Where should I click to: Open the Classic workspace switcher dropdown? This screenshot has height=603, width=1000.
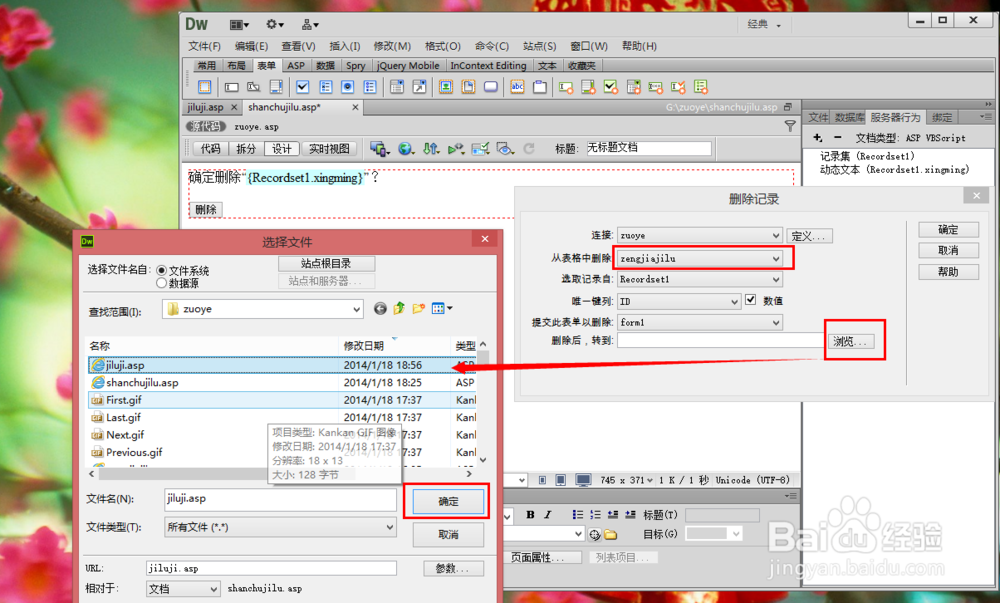[764, 24]
